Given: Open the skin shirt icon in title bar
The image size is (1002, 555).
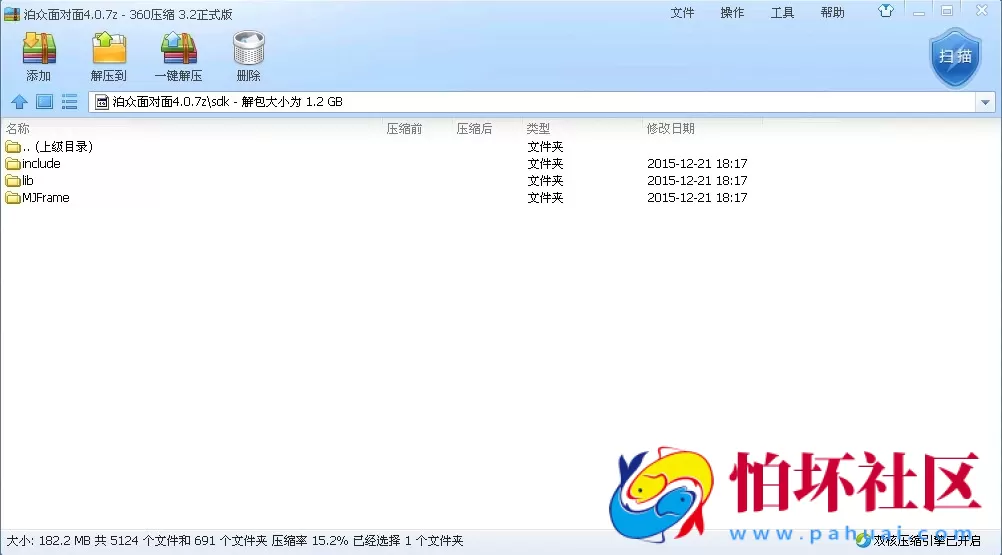Looking at the screenshot, I should click(886, 11).
